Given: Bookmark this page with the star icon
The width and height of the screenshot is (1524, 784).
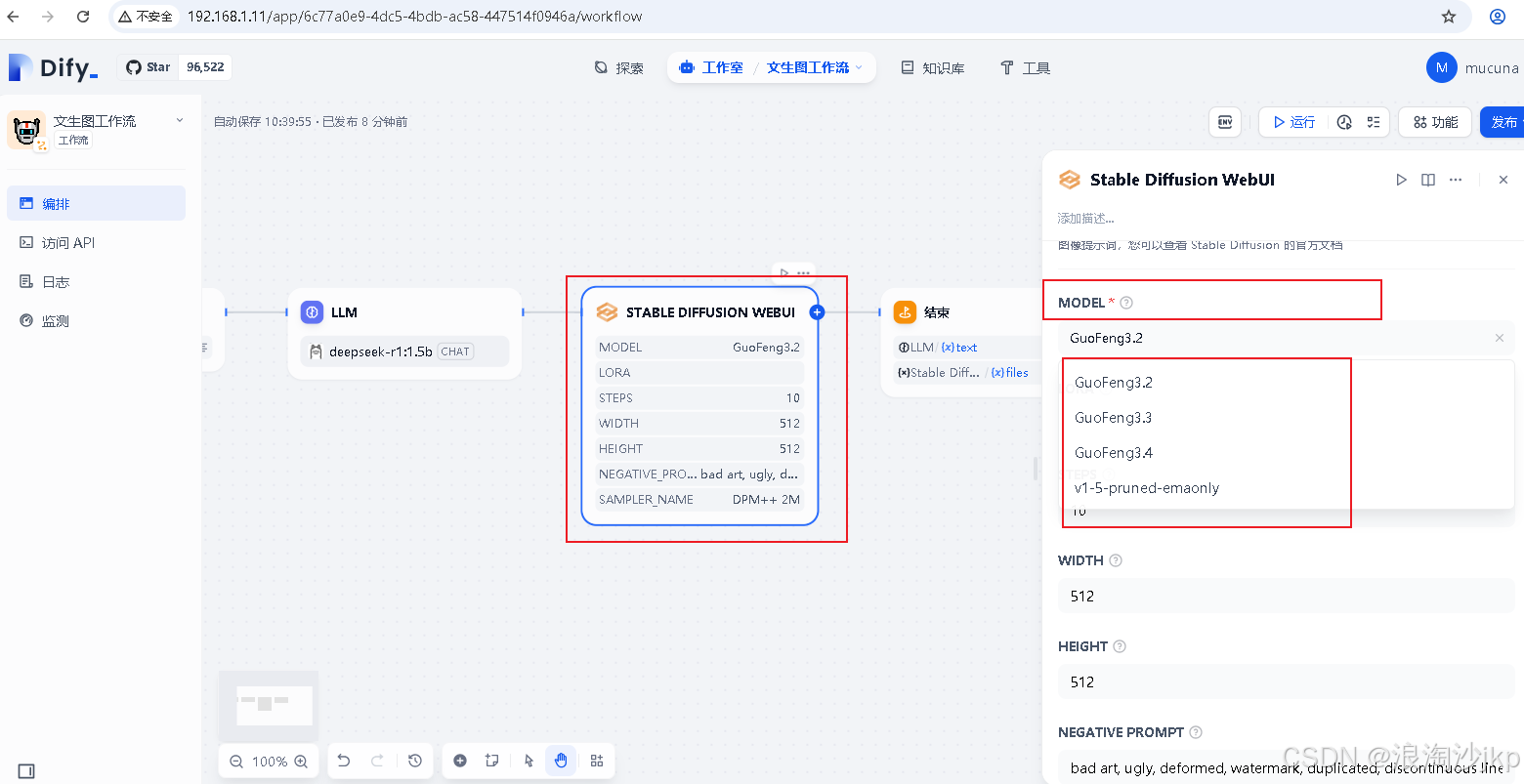Looking at the screenshot, I should (x=1449, y=17).
